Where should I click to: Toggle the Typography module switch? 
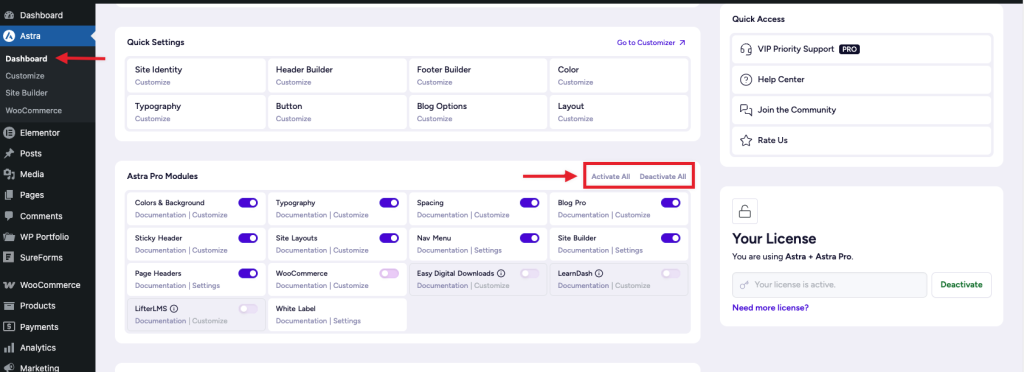click(x=389, y=203)
